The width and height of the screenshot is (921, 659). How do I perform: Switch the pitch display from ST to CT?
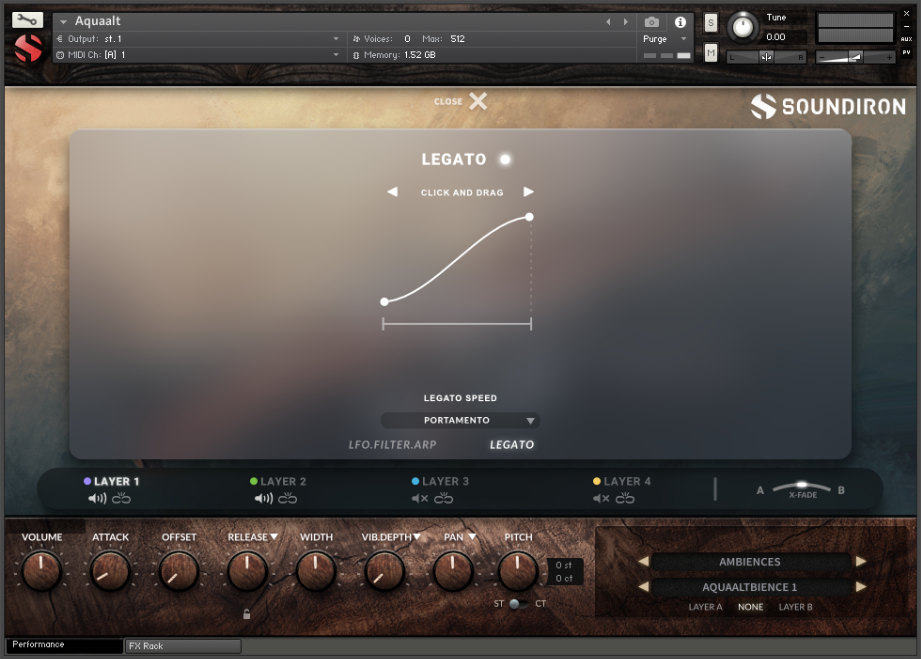(522, 603)
